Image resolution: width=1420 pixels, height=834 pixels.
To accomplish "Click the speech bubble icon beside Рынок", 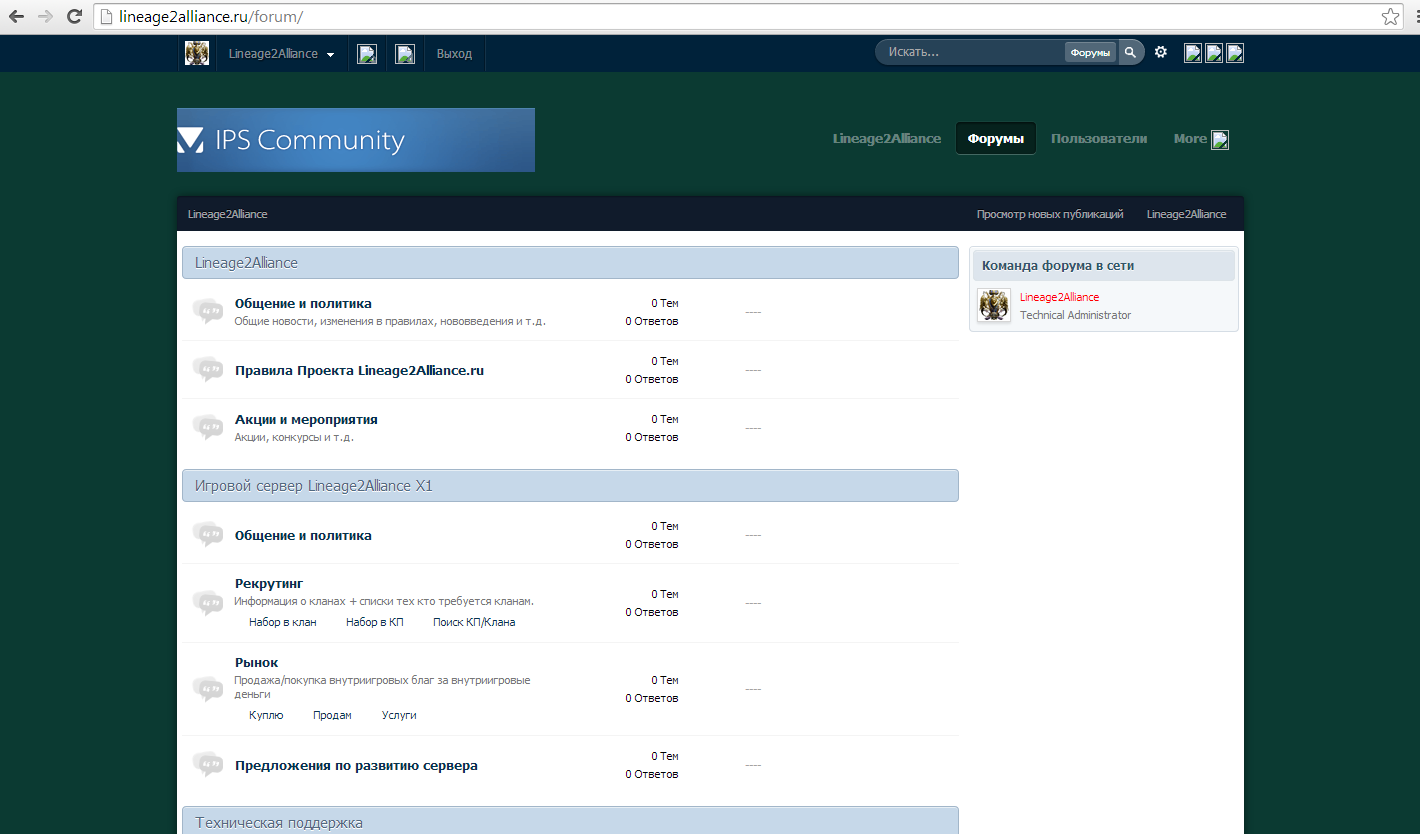I will (208, 689).
